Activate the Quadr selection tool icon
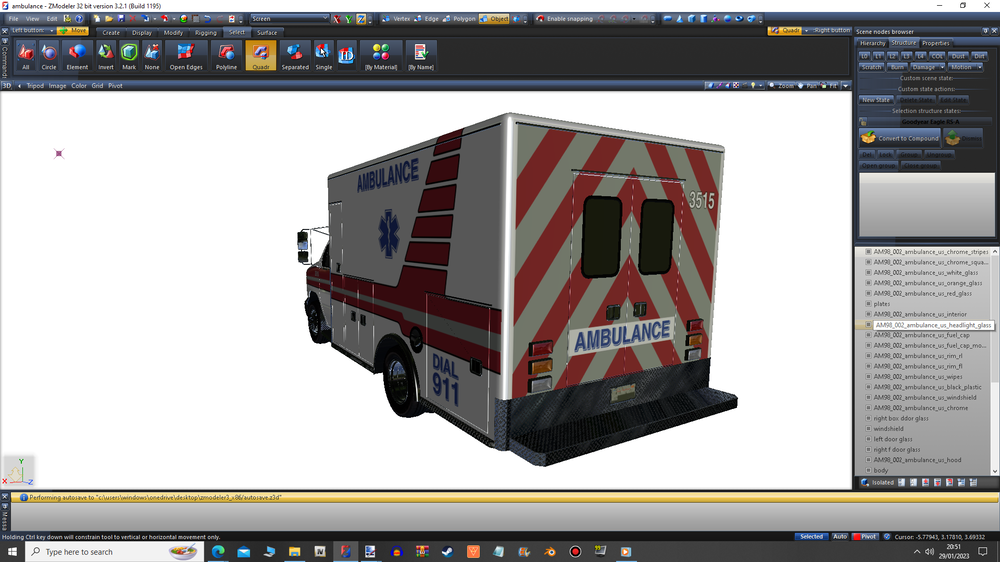Image resolution: width=1000 pixels, height=562 pixels. (261, 55)
